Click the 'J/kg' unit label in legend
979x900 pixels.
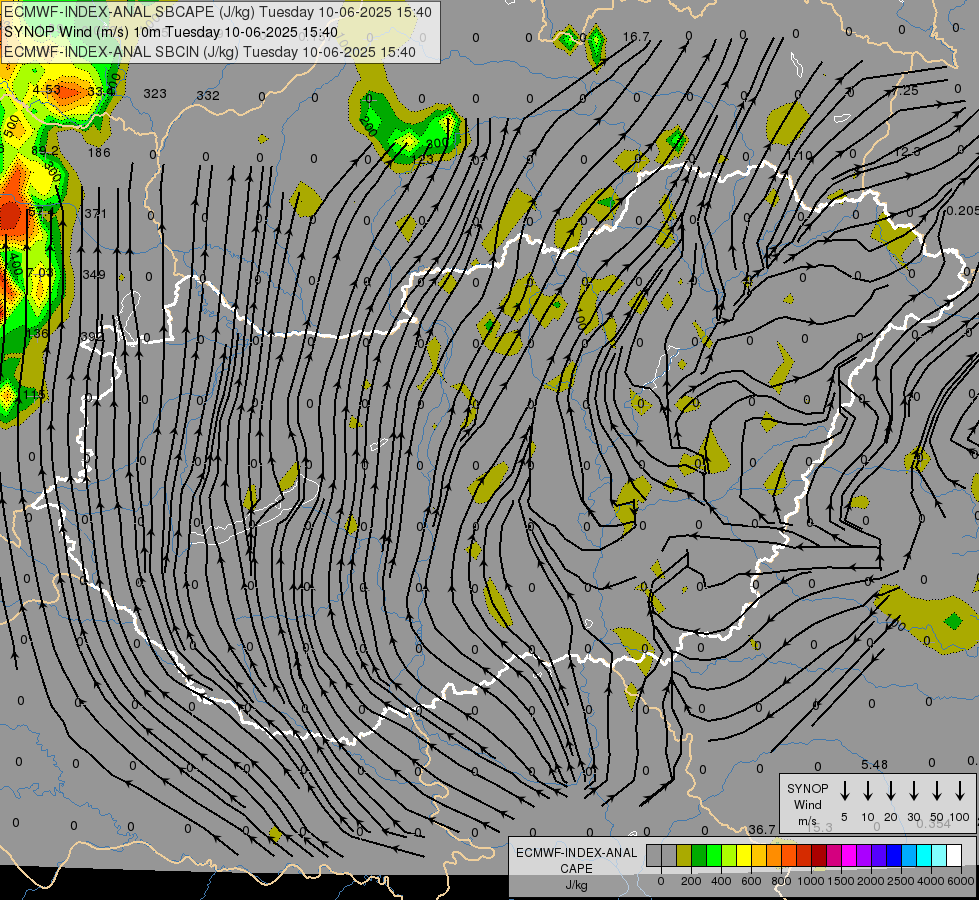click(x=576, y=885)
